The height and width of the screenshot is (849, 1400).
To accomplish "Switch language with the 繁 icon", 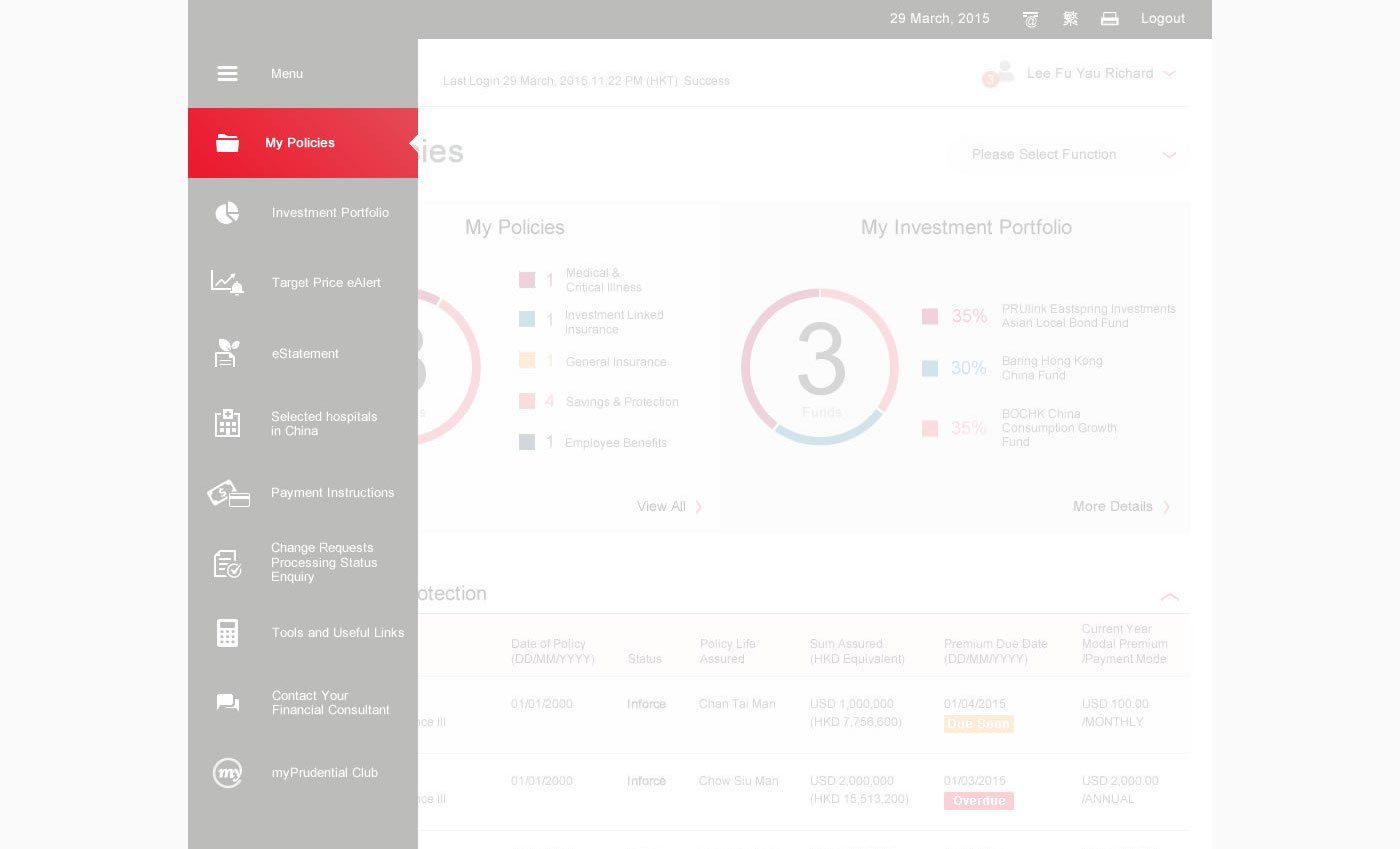I will pyautogui.click(x=1070, y=19).
